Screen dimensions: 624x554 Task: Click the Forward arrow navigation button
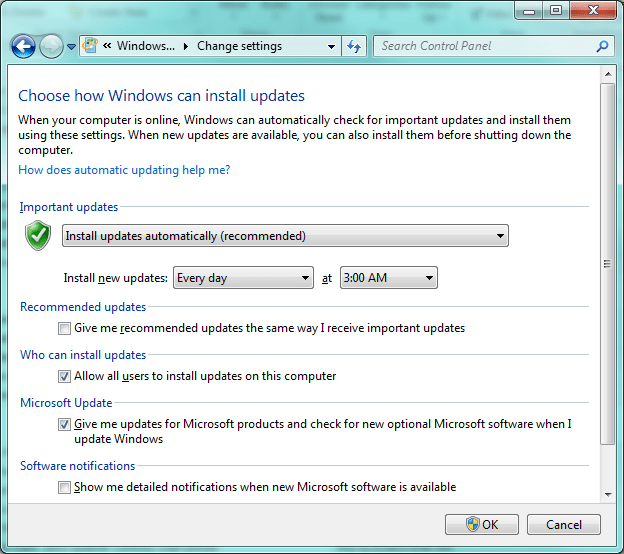coord(51,47)
